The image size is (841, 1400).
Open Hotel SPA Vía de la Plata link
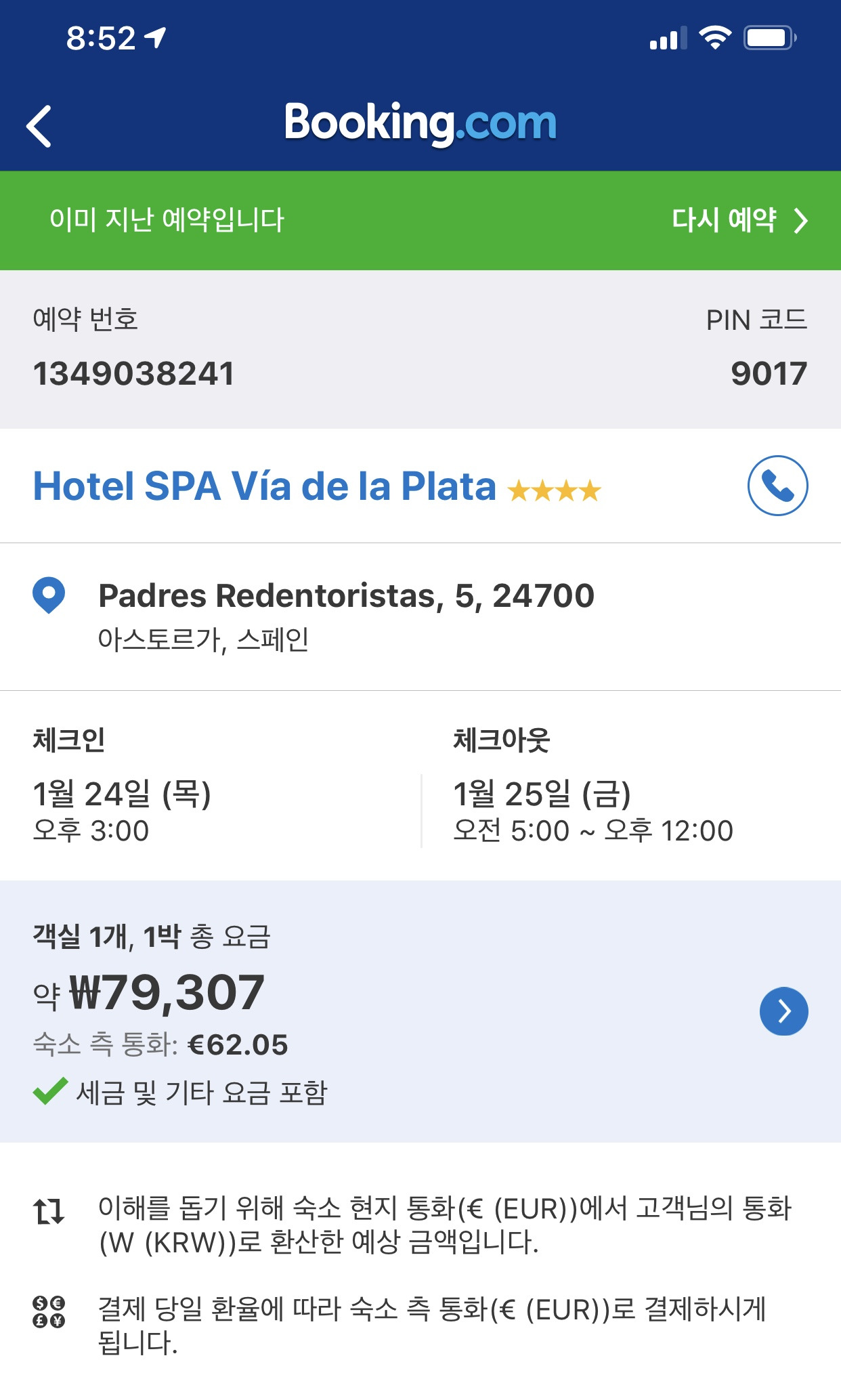click(265, 486)
